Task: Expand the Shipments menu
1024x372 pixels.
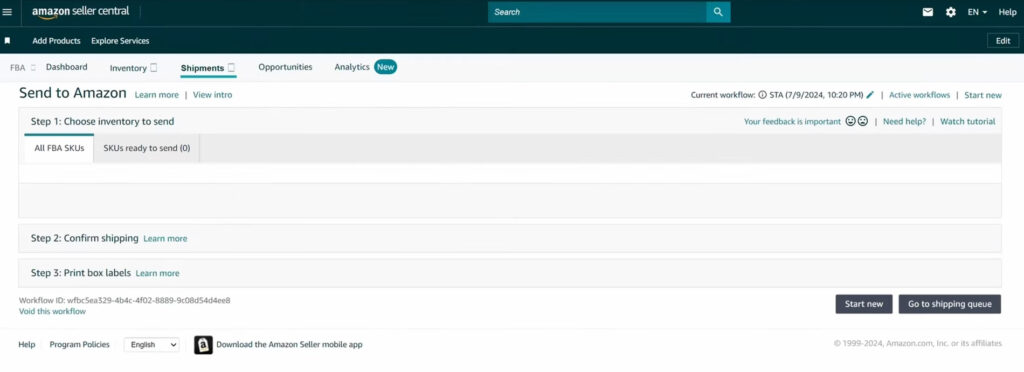Action: click(x=208, y=68)
